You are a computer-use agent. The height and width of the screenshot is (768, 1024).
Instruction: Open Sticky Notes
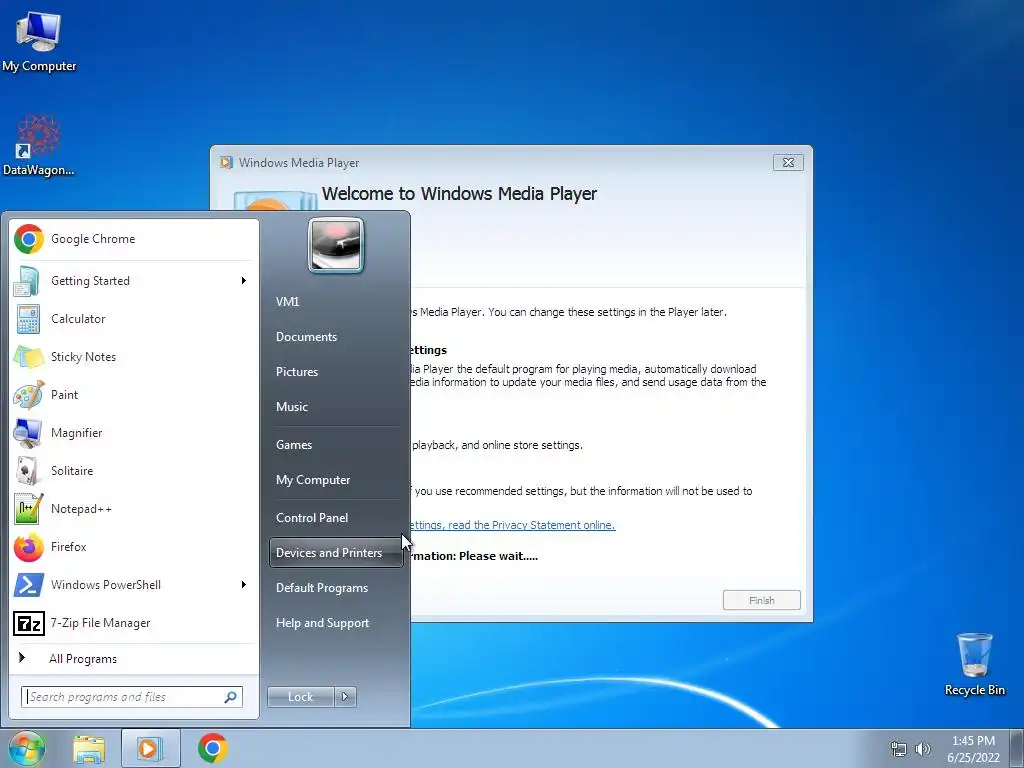coord(134,357)
